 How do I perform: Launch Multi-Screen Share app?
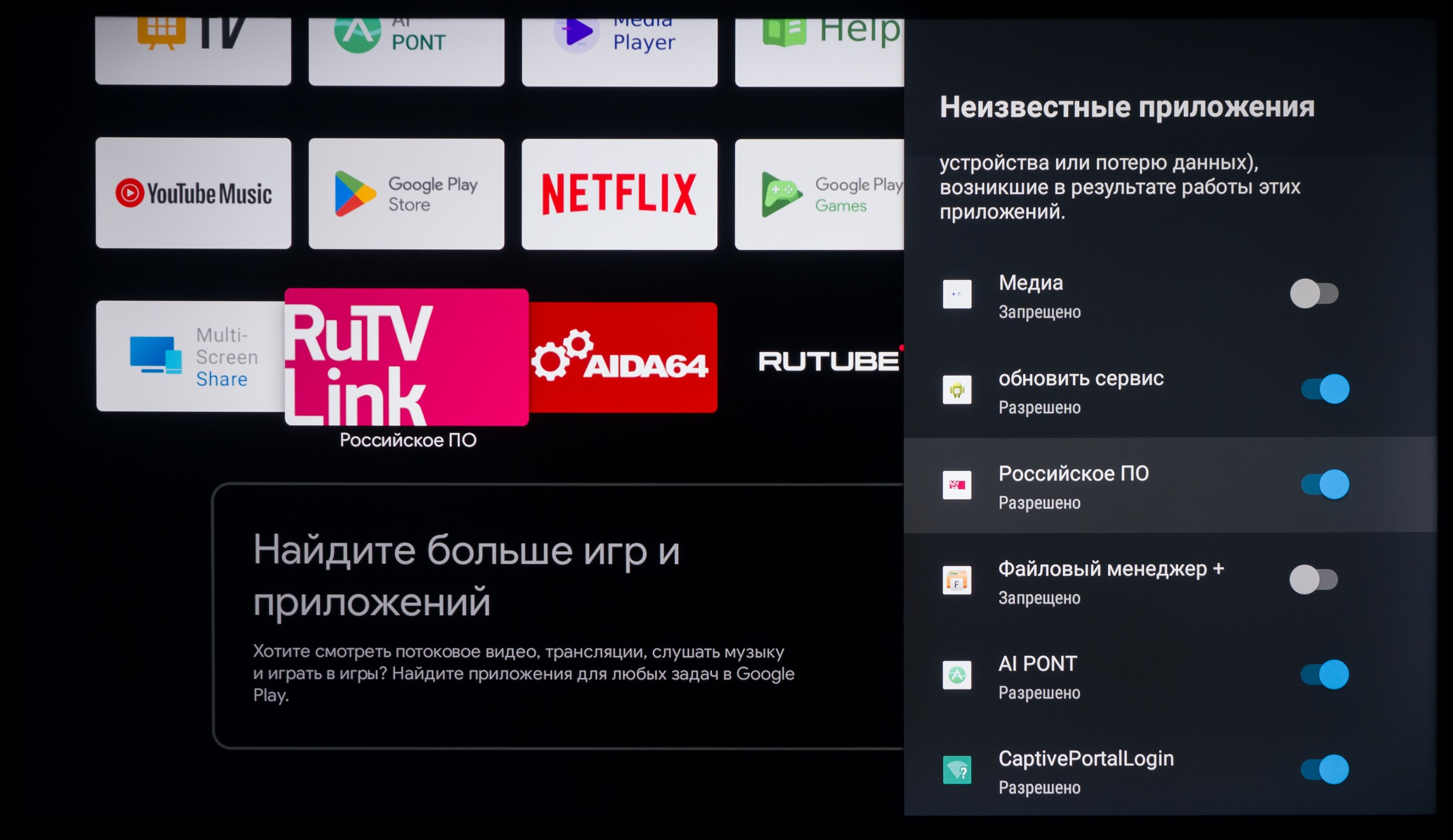pos(191,356)
